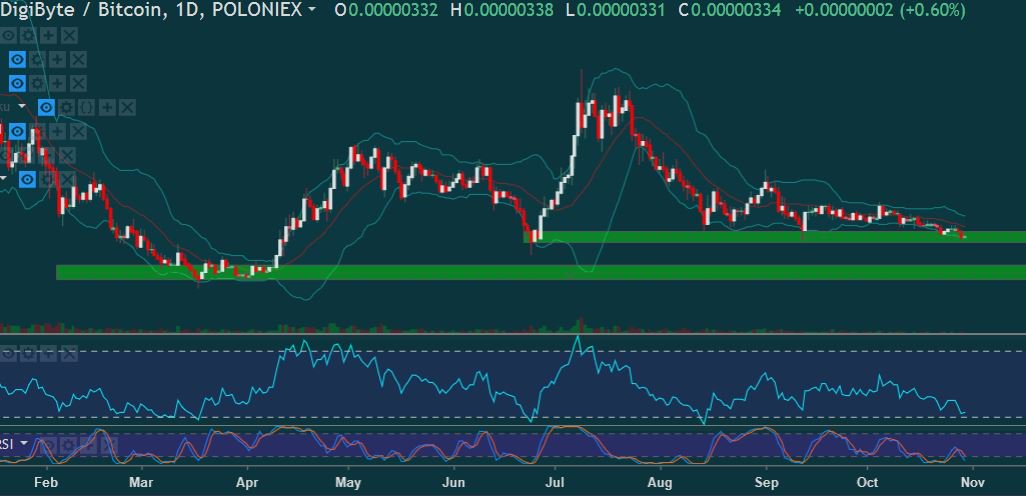Image resolution: width=1026 pixels, height=496 pixels.
Task: Click the Nov label on the time axis
Action: coord(972,484)
